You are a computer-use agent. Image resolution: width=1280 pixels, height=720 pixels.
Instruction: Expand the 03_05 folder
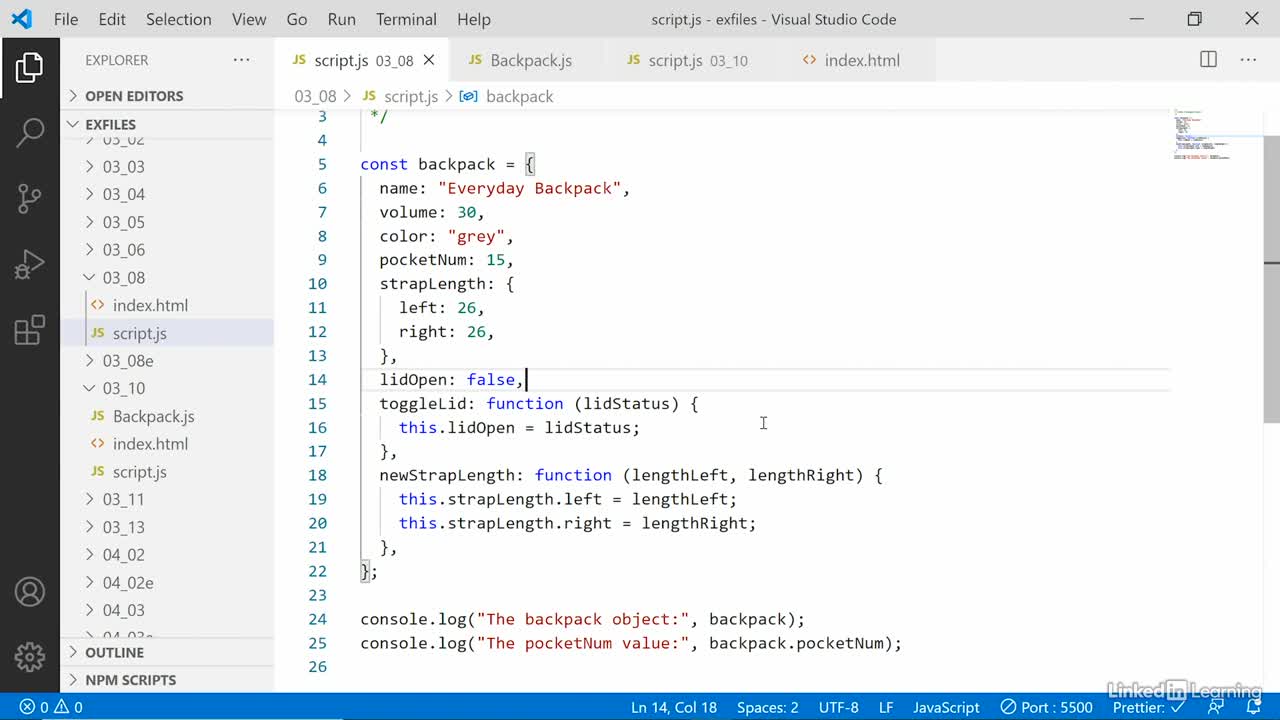(x=123, y=222)
